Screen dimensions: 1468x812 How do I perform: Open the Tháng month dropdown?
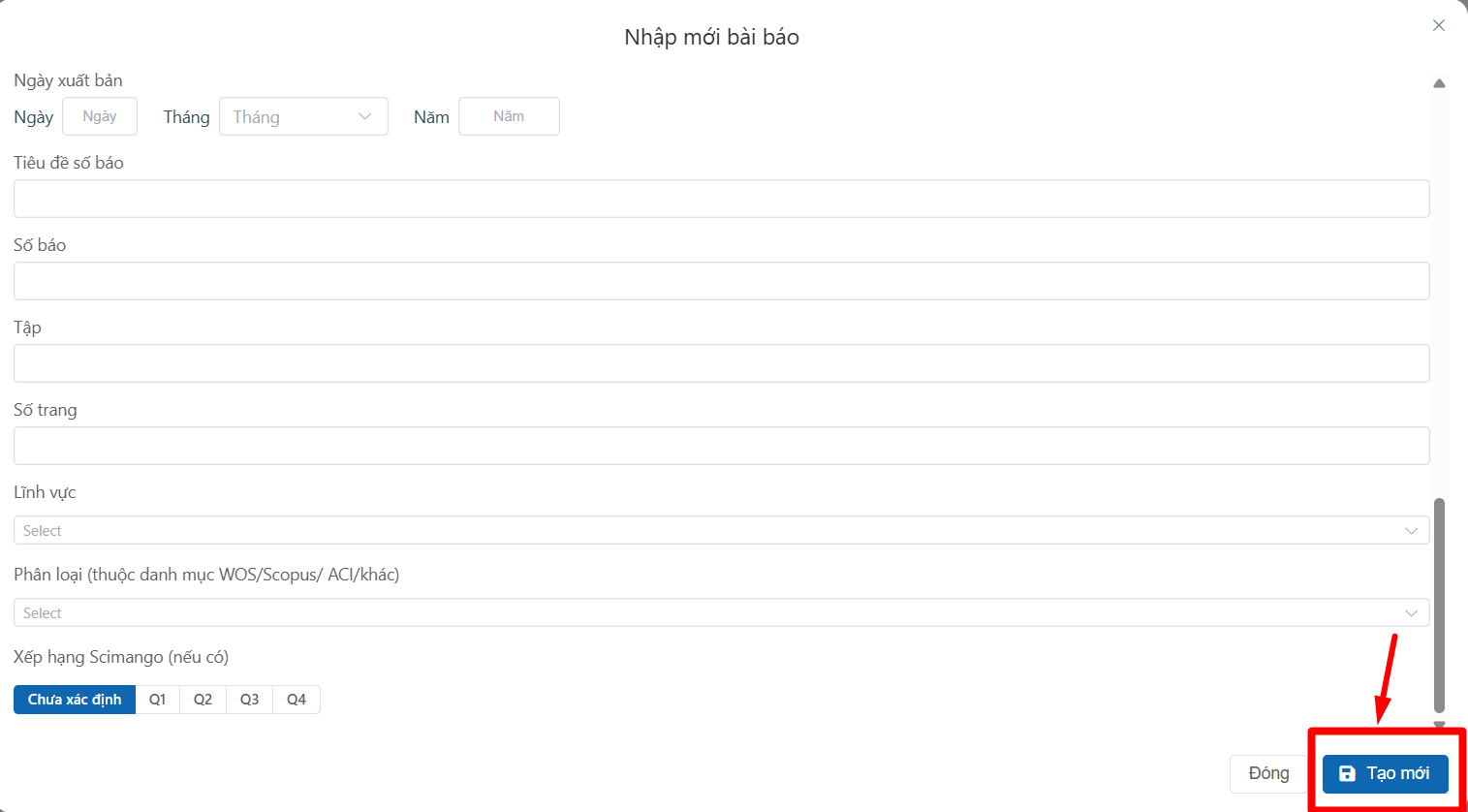[x=303, y=116]
